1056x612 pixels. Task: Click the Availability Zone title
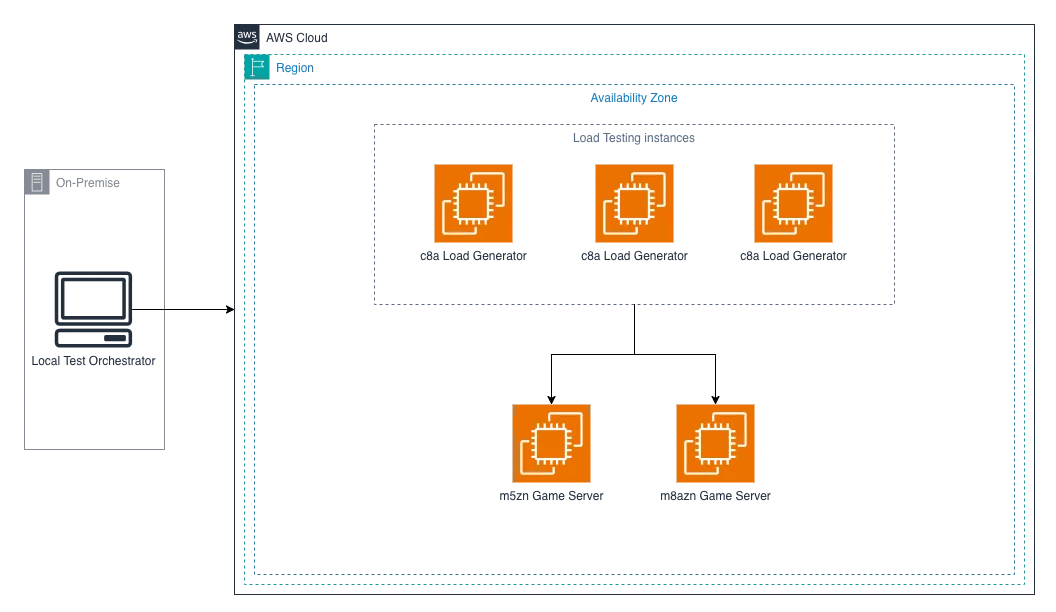point(634,98)
